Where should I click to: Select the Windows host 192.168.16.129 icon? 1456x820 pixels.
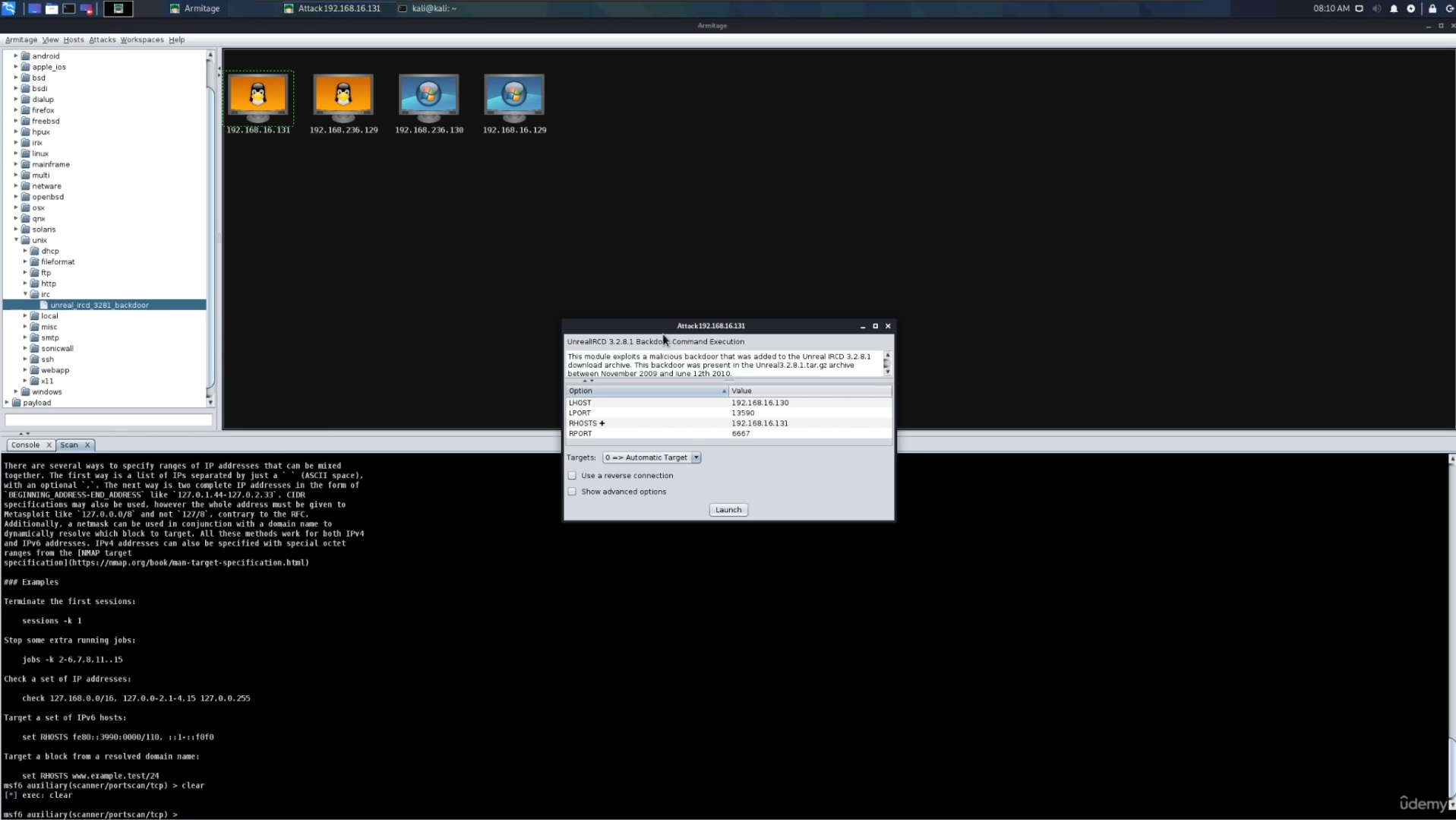click(x=514, y=97)
